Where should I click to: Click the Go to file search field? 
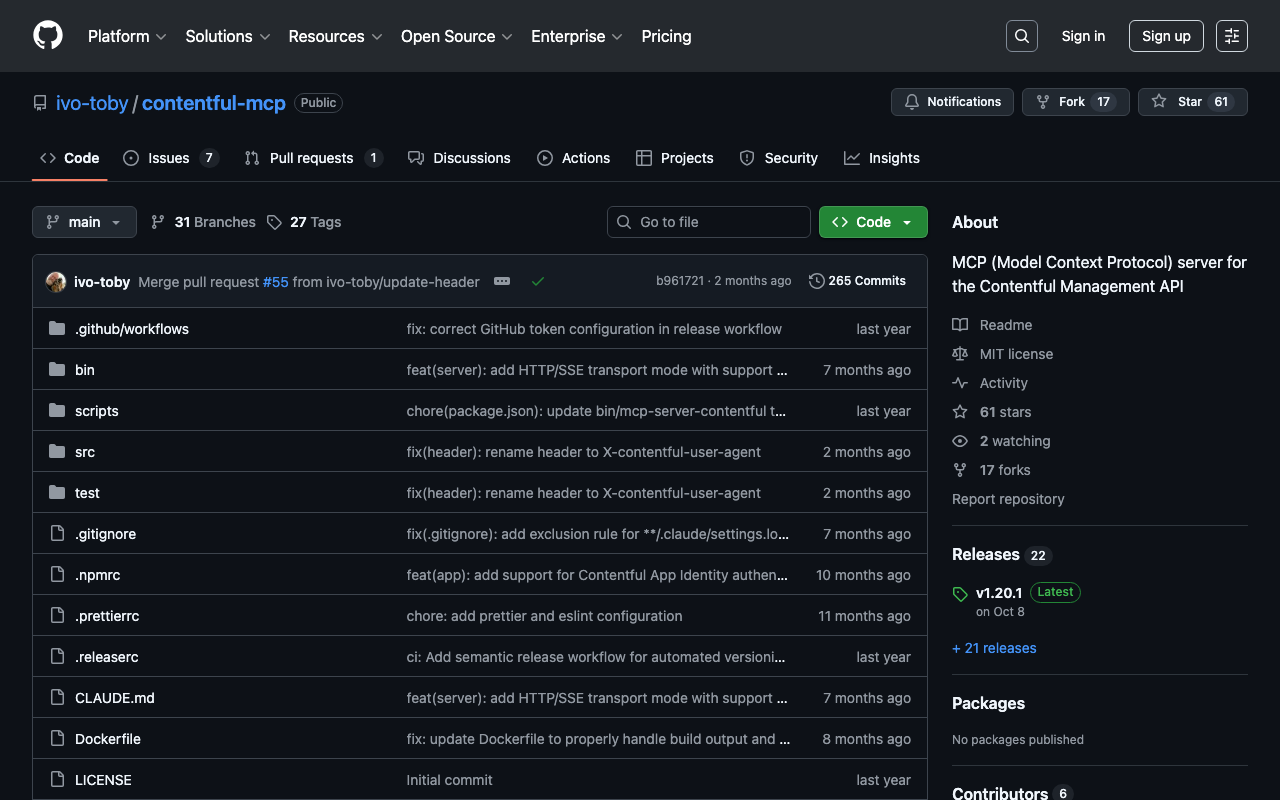[708, 222]
